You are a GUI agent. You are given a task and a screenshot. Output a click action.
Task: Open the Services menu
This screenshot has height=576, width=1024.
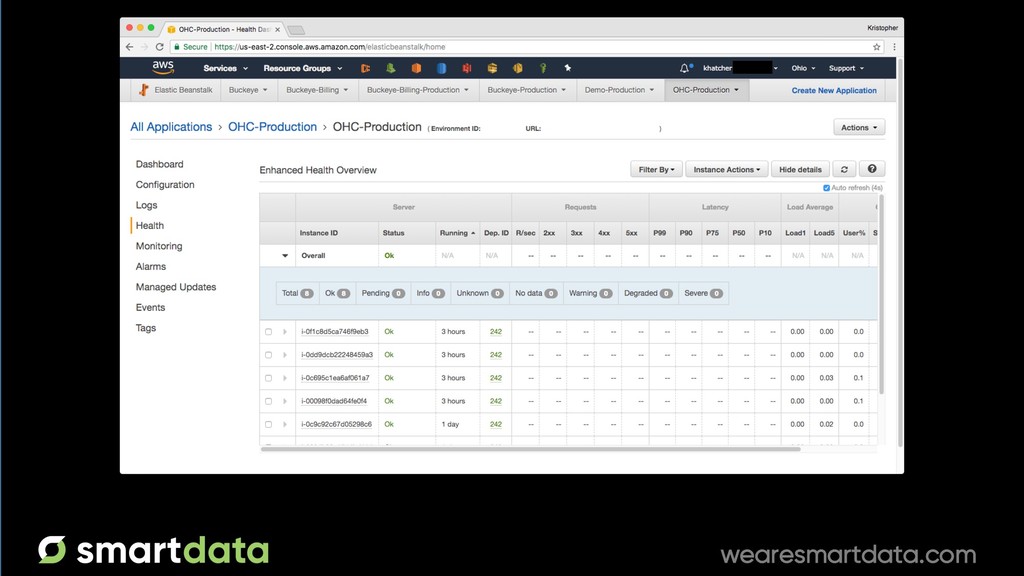click(225, 68)
